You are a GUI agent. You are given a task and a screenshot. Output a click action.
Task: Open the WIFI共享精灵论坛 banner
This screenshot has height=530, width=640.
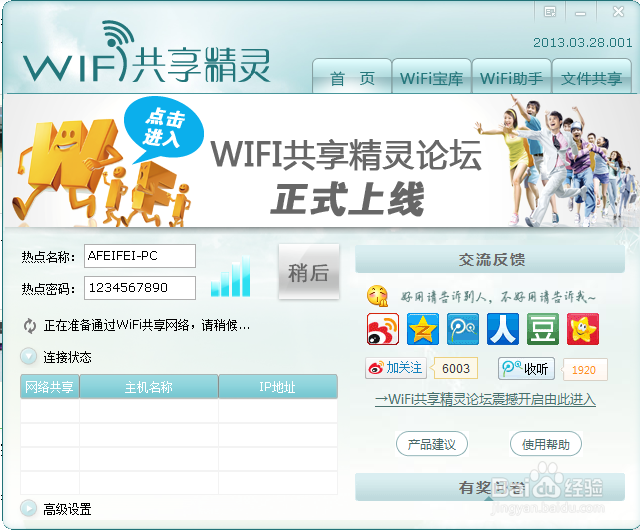(x=321, y=160)
